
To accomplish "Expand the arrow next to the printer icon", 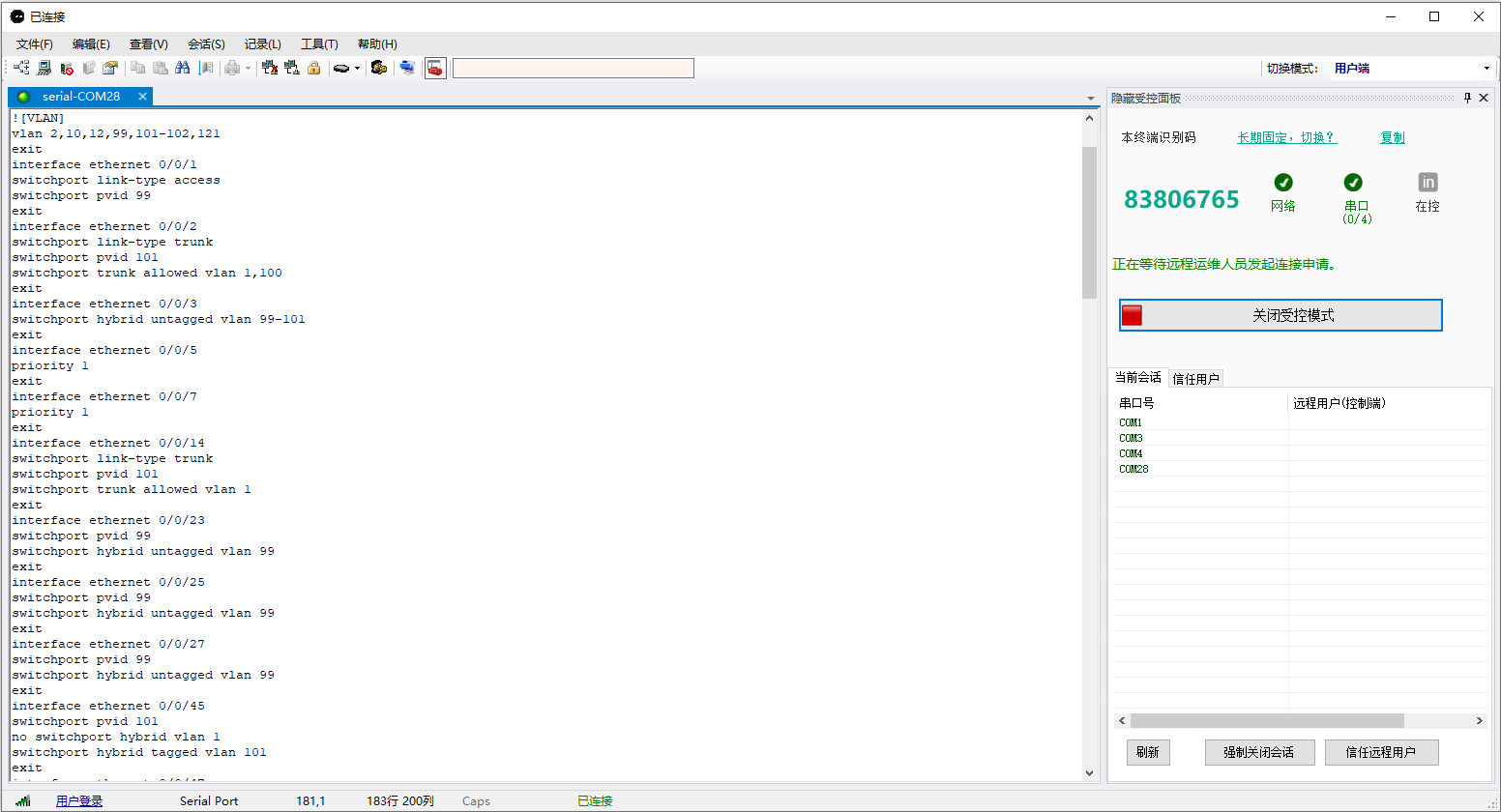I will click(248, 68).
